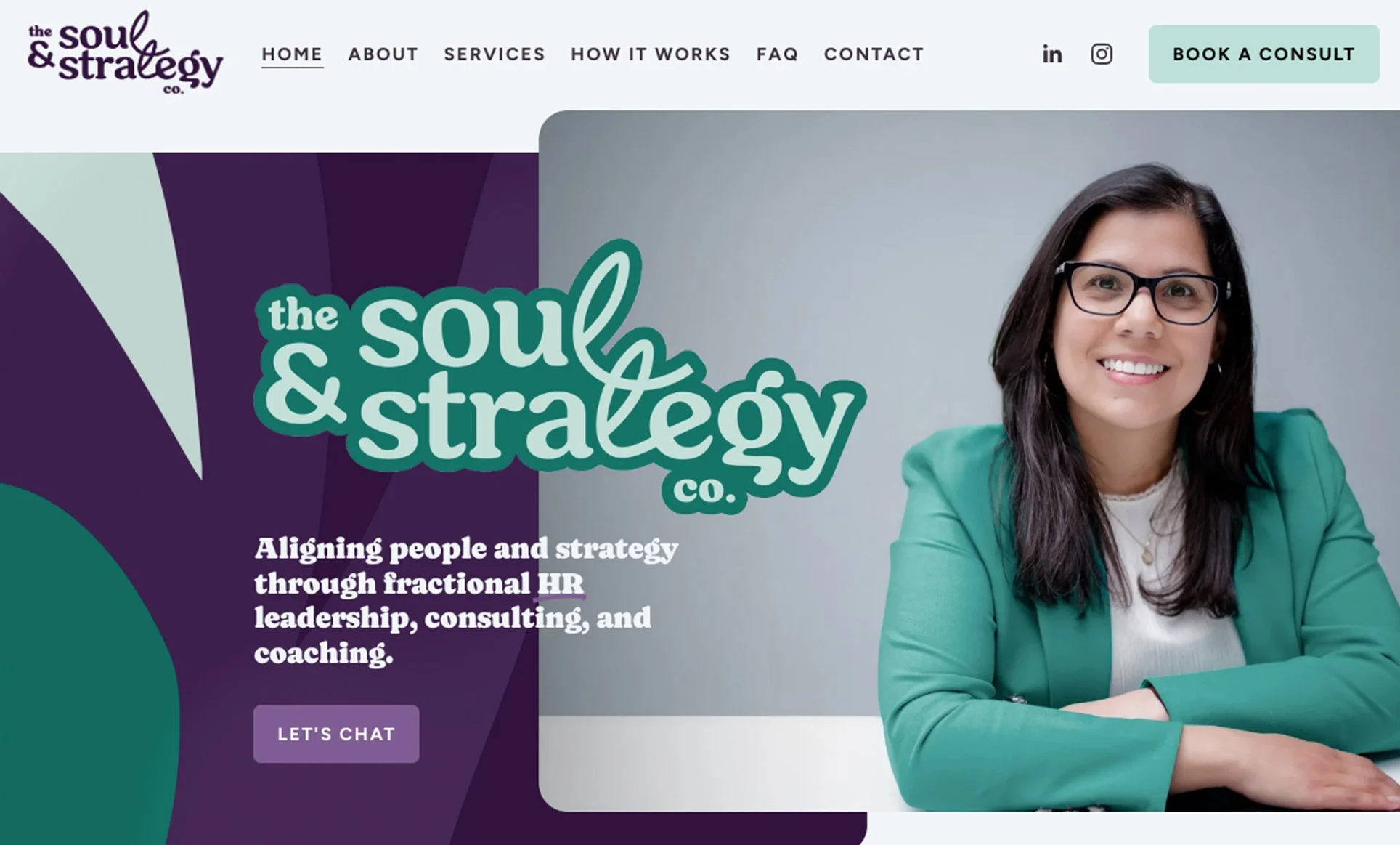Click the word 'coaching.' in tagline
Screen dimensions: 1400x845
click(324, 652)
